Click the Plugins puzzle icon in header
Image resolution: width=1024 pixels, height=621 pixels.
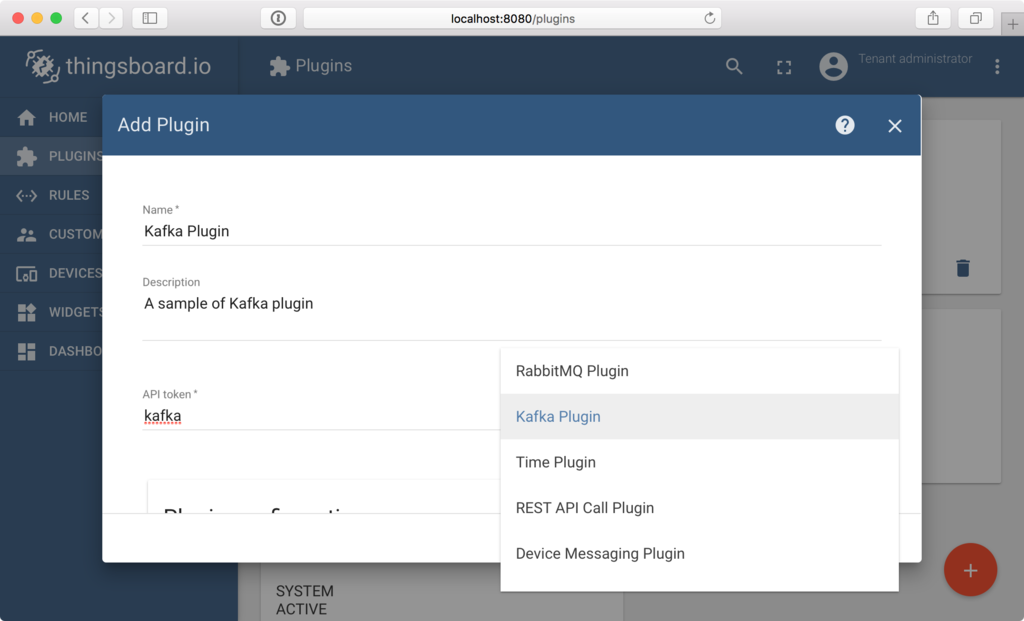pyautogui.click(x=279, y=66)
